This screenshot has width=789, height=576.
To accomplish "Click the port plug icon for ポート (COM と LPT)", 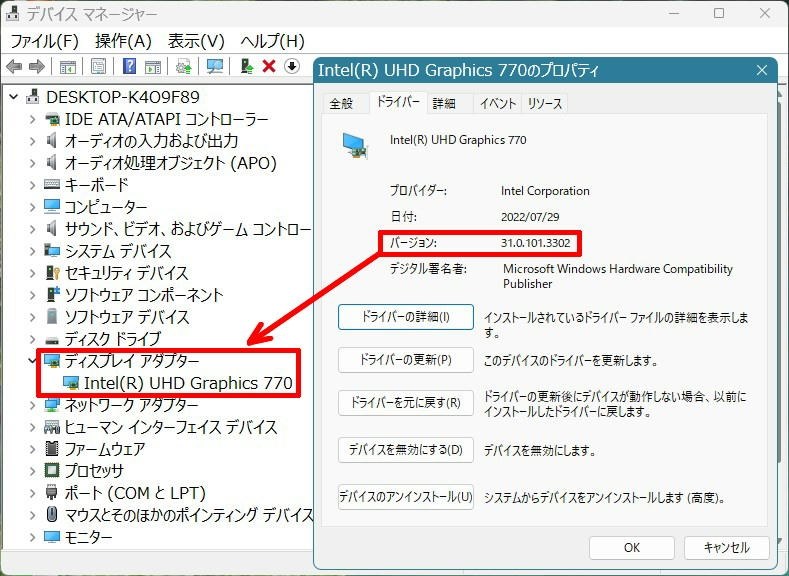I will click(52, 492).
